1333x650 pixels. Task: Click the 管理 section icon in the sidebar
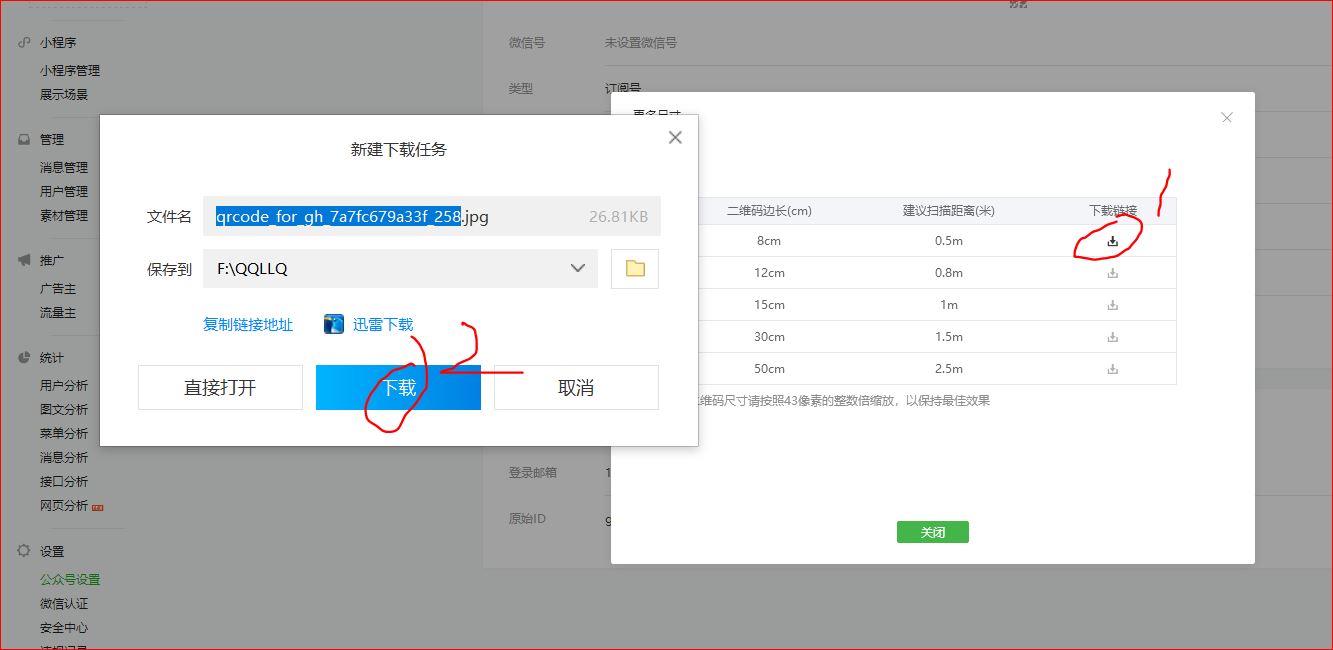24,140
